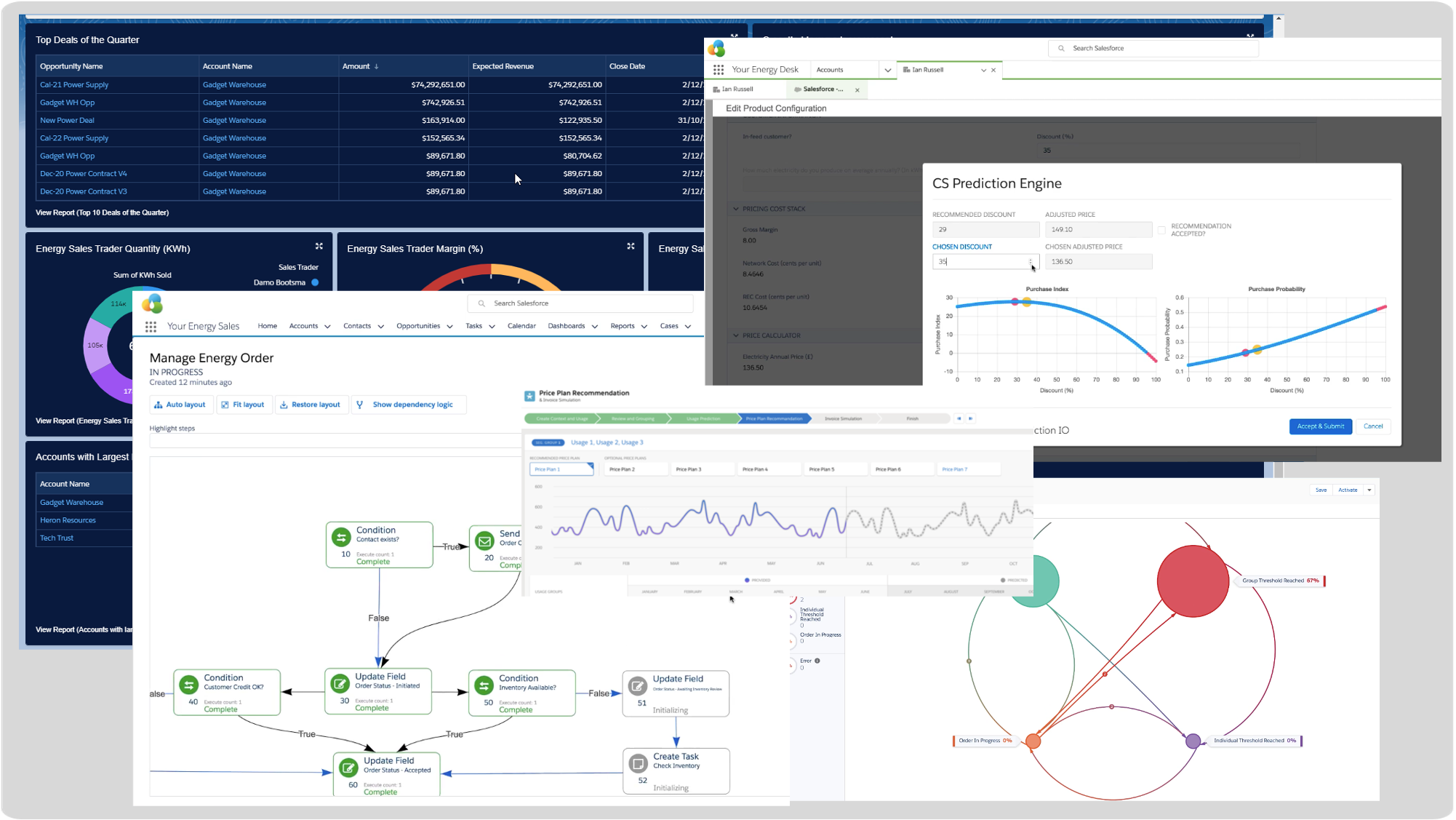Go to Invoice Simulation wizard step
The height and width of the screenshot is (820, 1456).
[843, 418]
